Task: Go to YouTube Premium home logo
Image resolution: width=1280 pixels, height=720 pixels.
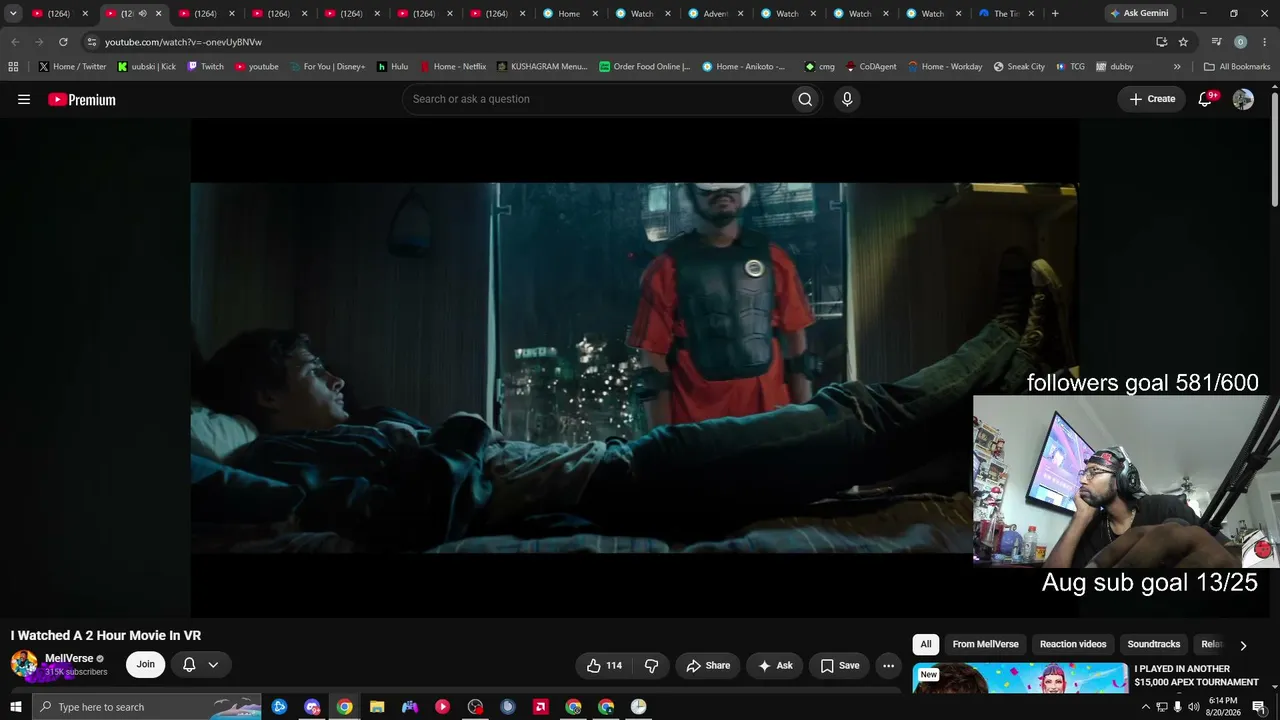Action: [82, 99]
